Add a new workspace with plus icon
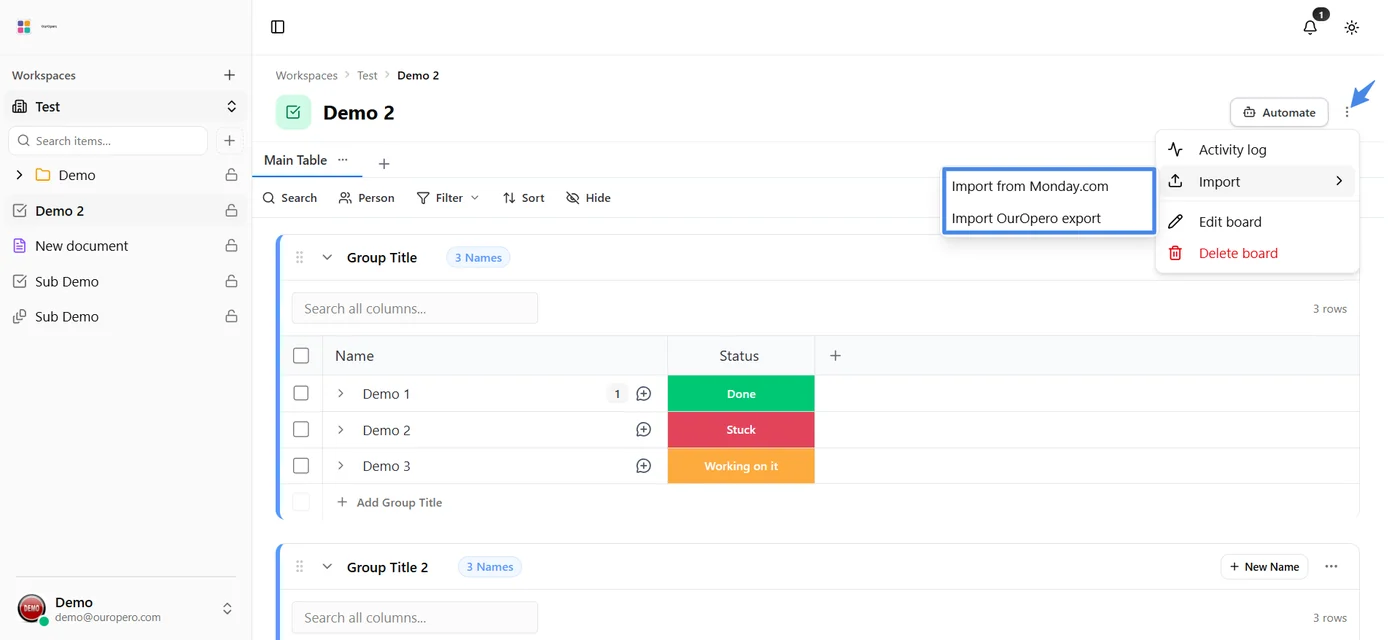This screenshot has height=640, width=1400. [x=229, y=75]
